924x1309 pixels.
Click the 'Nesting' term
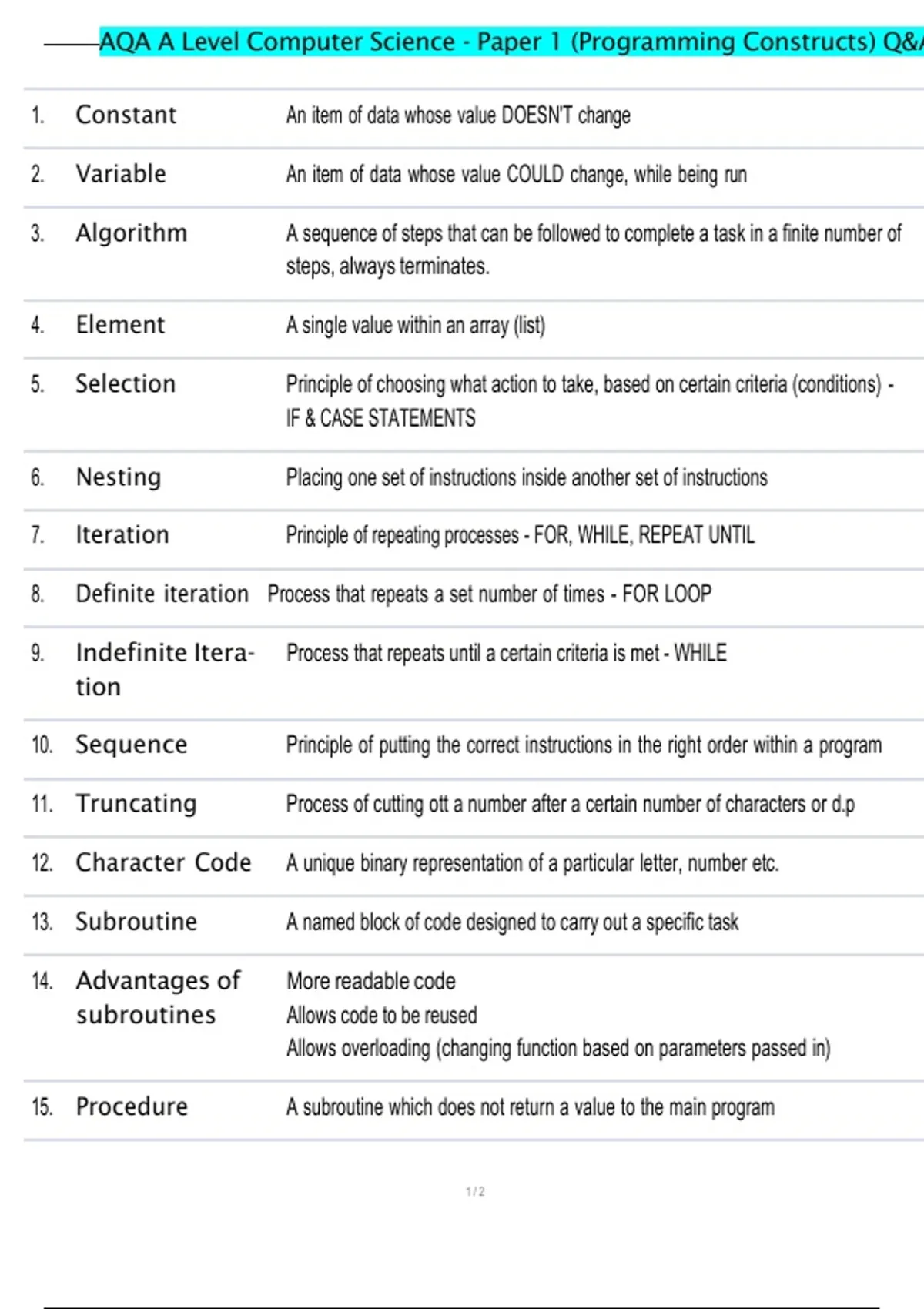click(x=119, y=477)
